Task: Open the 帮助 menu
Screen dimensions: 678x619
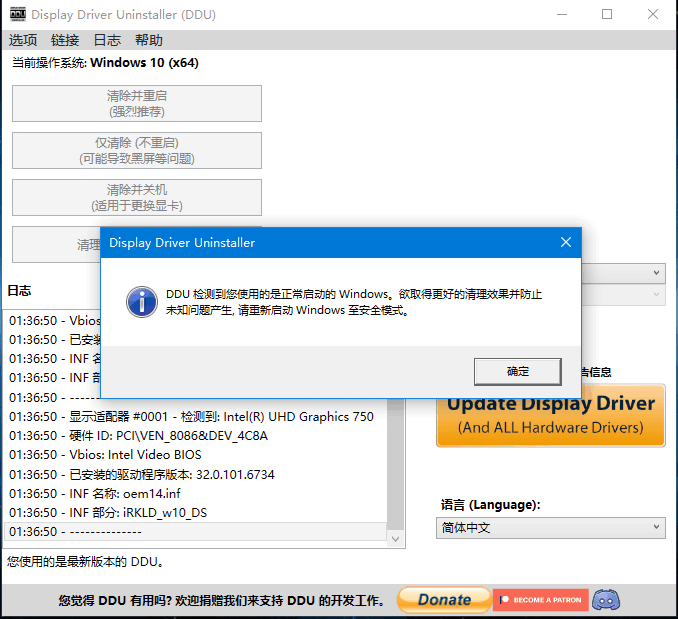Action: (148, 40)
